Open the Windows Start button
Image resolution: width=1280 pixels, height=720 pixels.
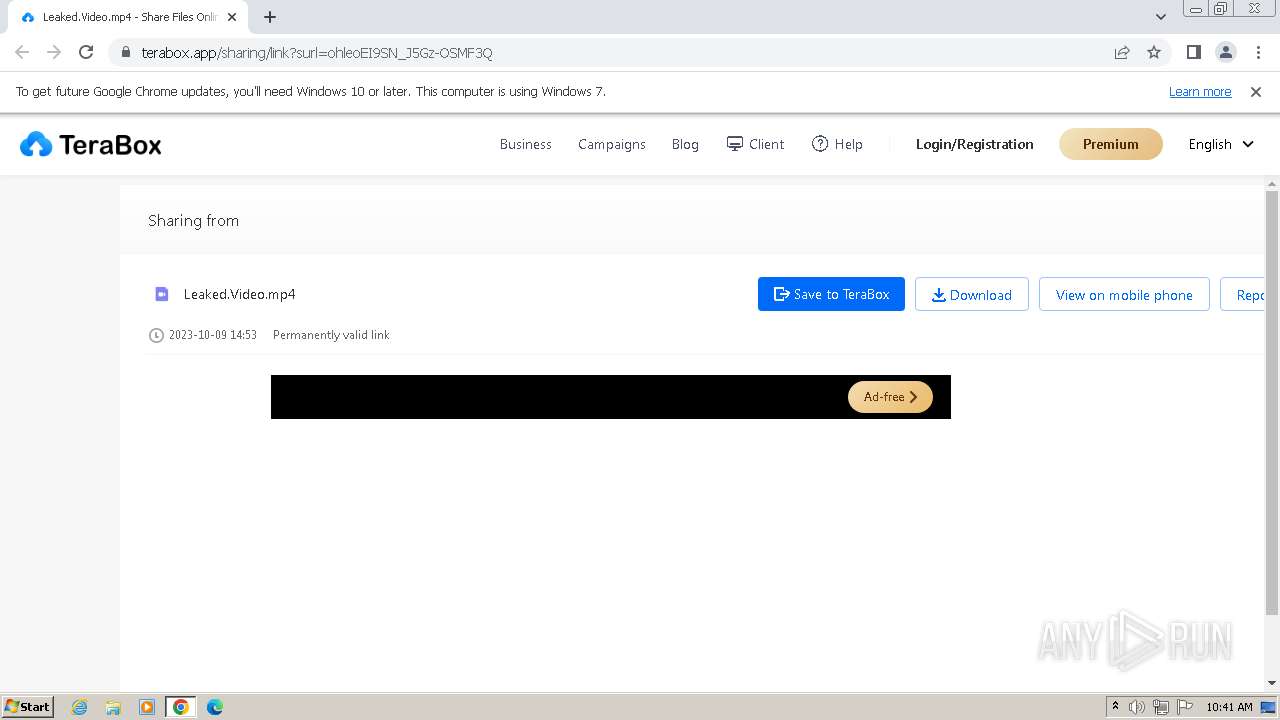pos(27,706)
